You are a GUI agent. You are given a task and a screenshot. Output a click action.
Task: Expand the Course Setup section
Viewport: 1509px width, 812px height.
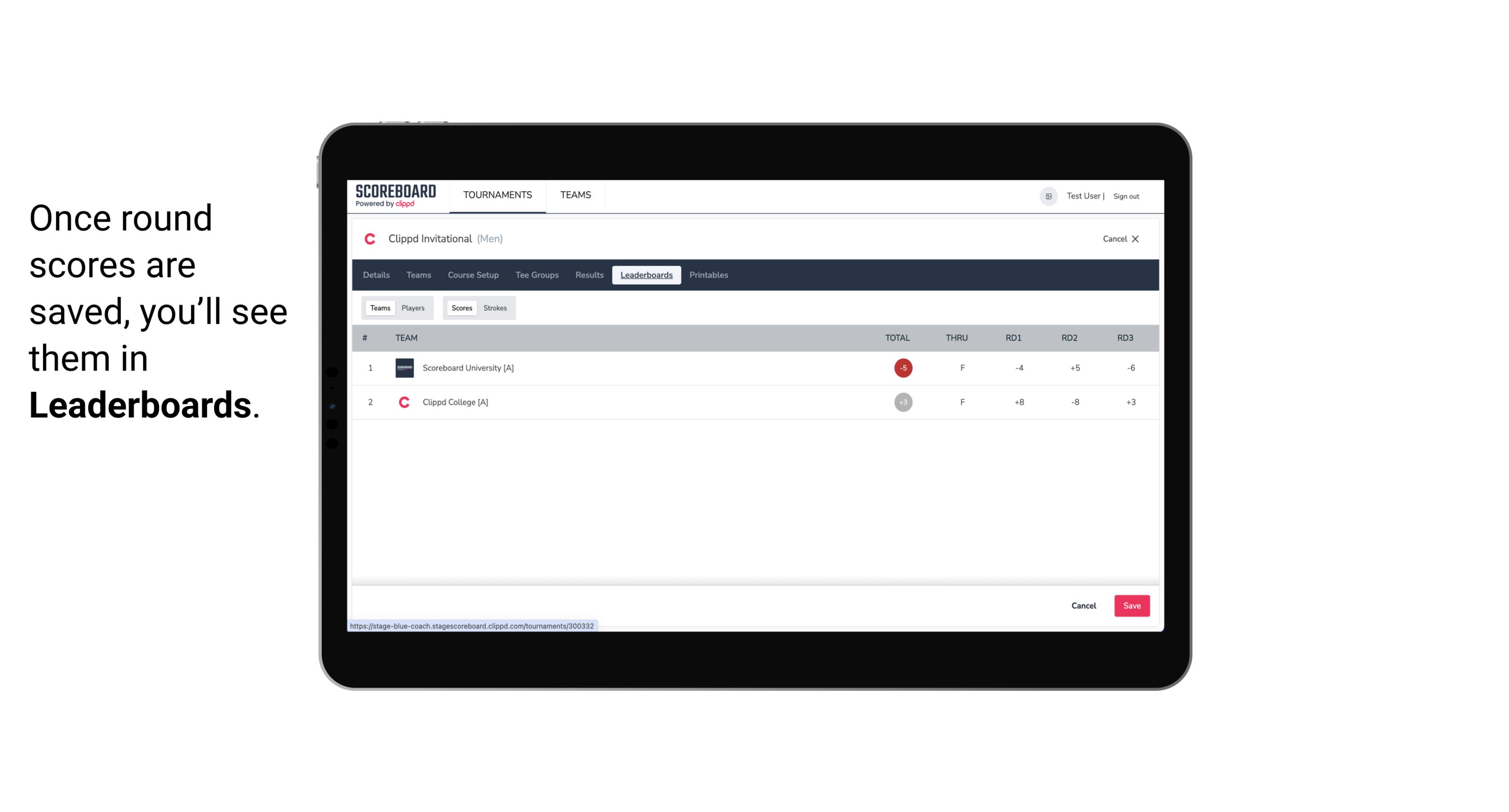pos(472,275)
